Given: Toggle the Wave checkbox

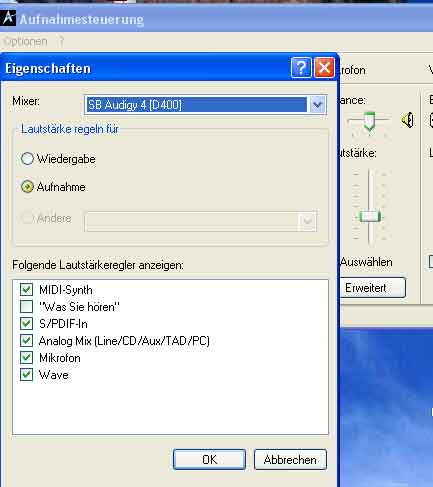Looking at the screenshot, I should (x=26, y=374).
